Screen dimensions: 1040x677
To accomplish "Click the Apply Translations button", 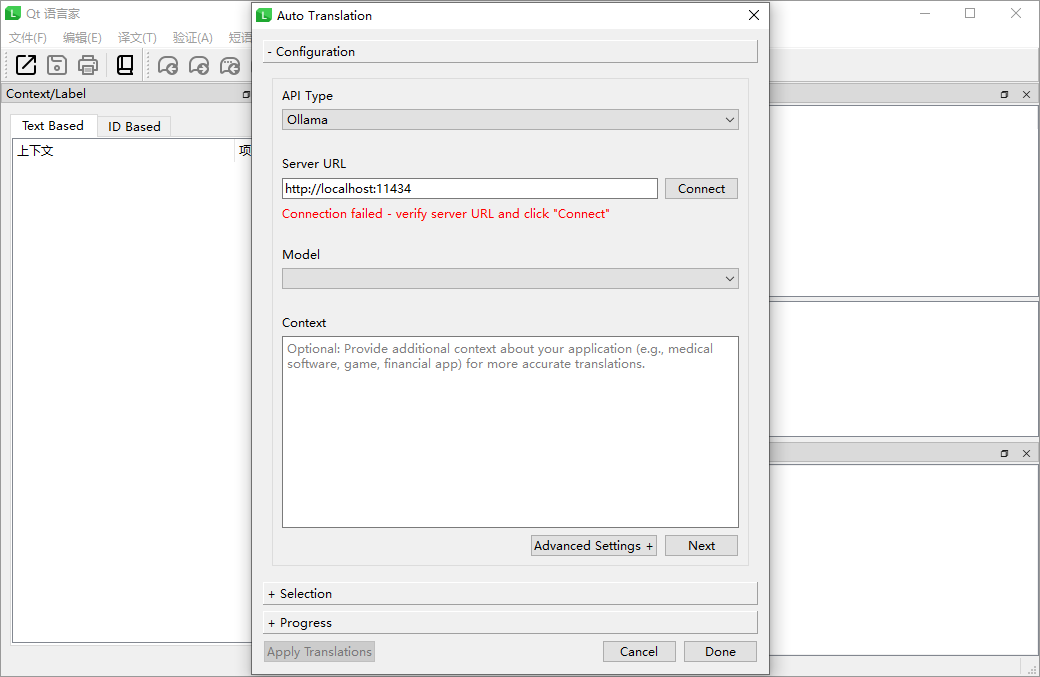I will point(319,652).
